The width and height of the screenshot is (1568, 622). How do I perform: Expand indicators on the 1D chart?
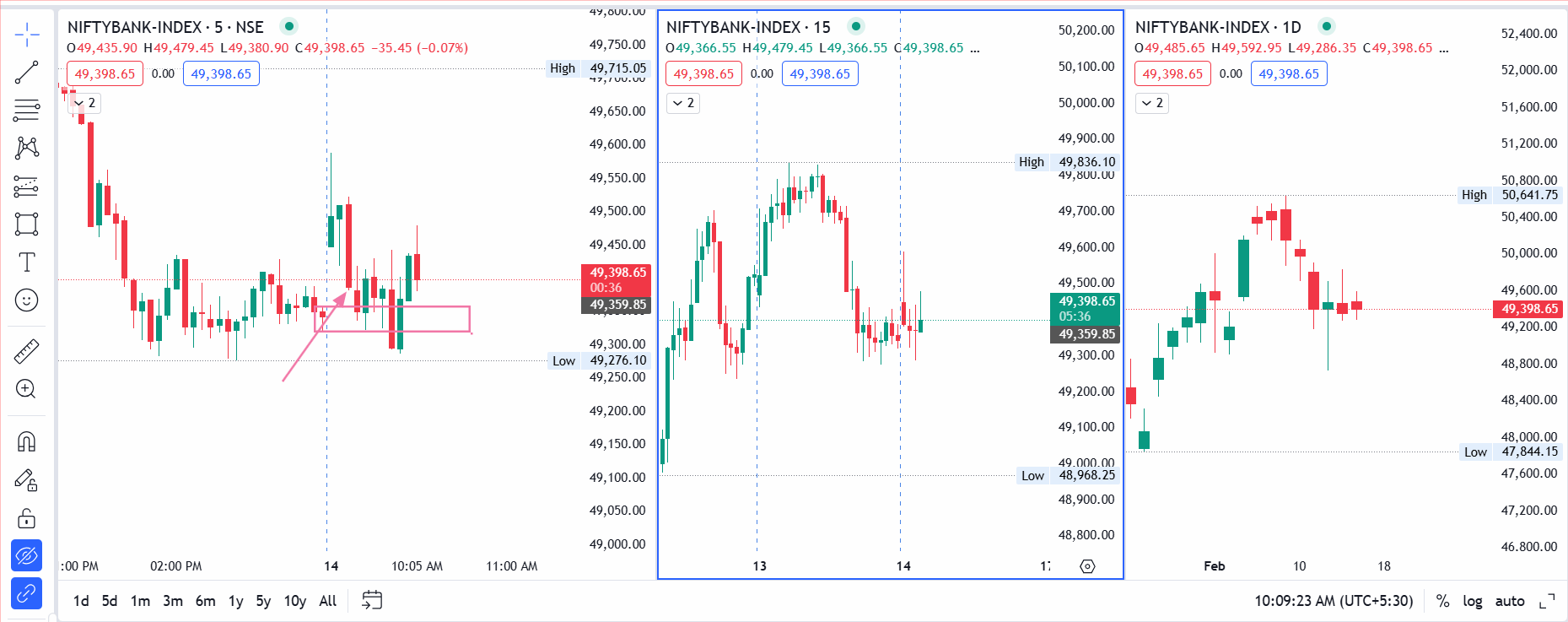[x=1152, y=103]
